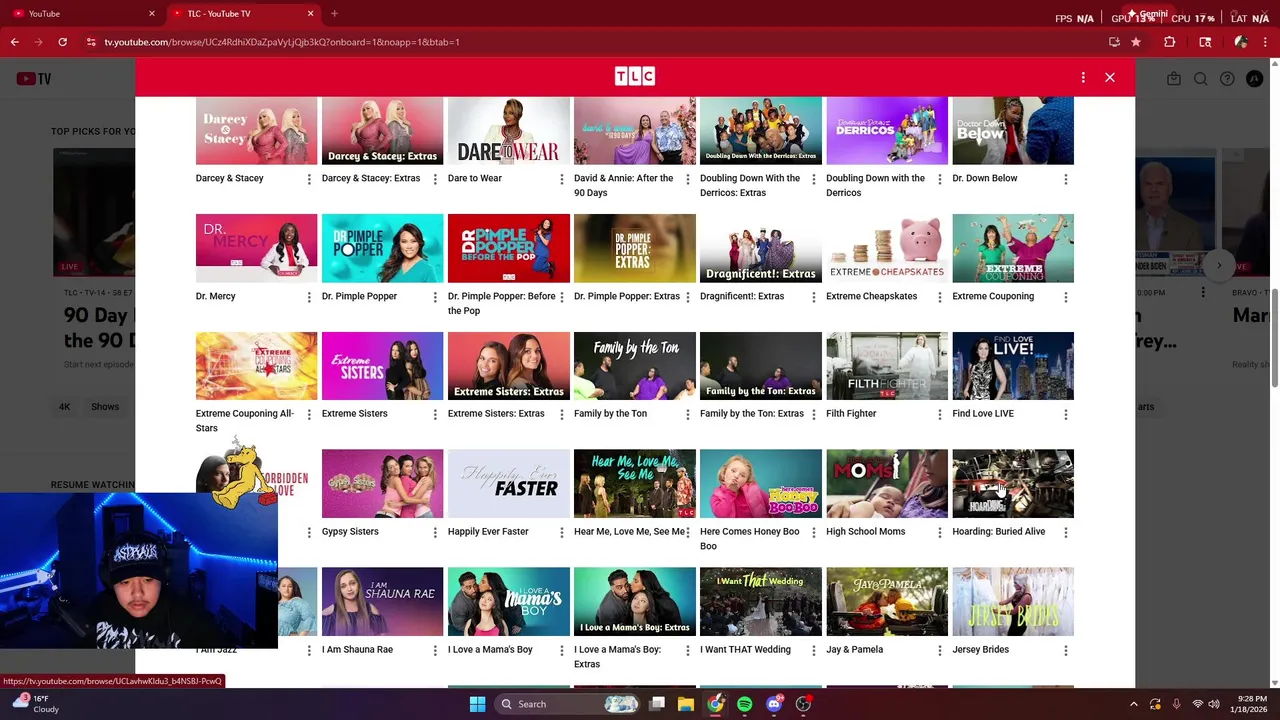The height and width of the screenshot is (720, 1280).
Task: Open Dragnificent!: Extras thumbnail
Action: (760, 248)
